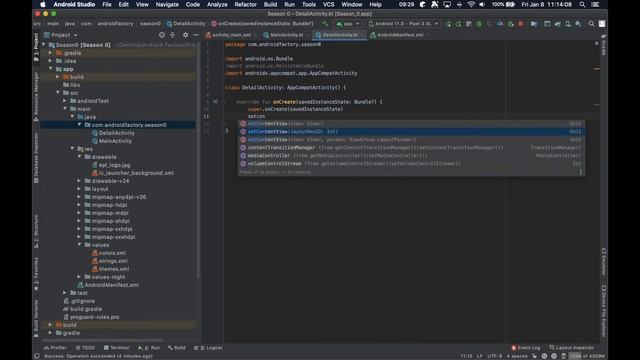Expand the layout folder
The image size is (640, 360).
point(79,189)
